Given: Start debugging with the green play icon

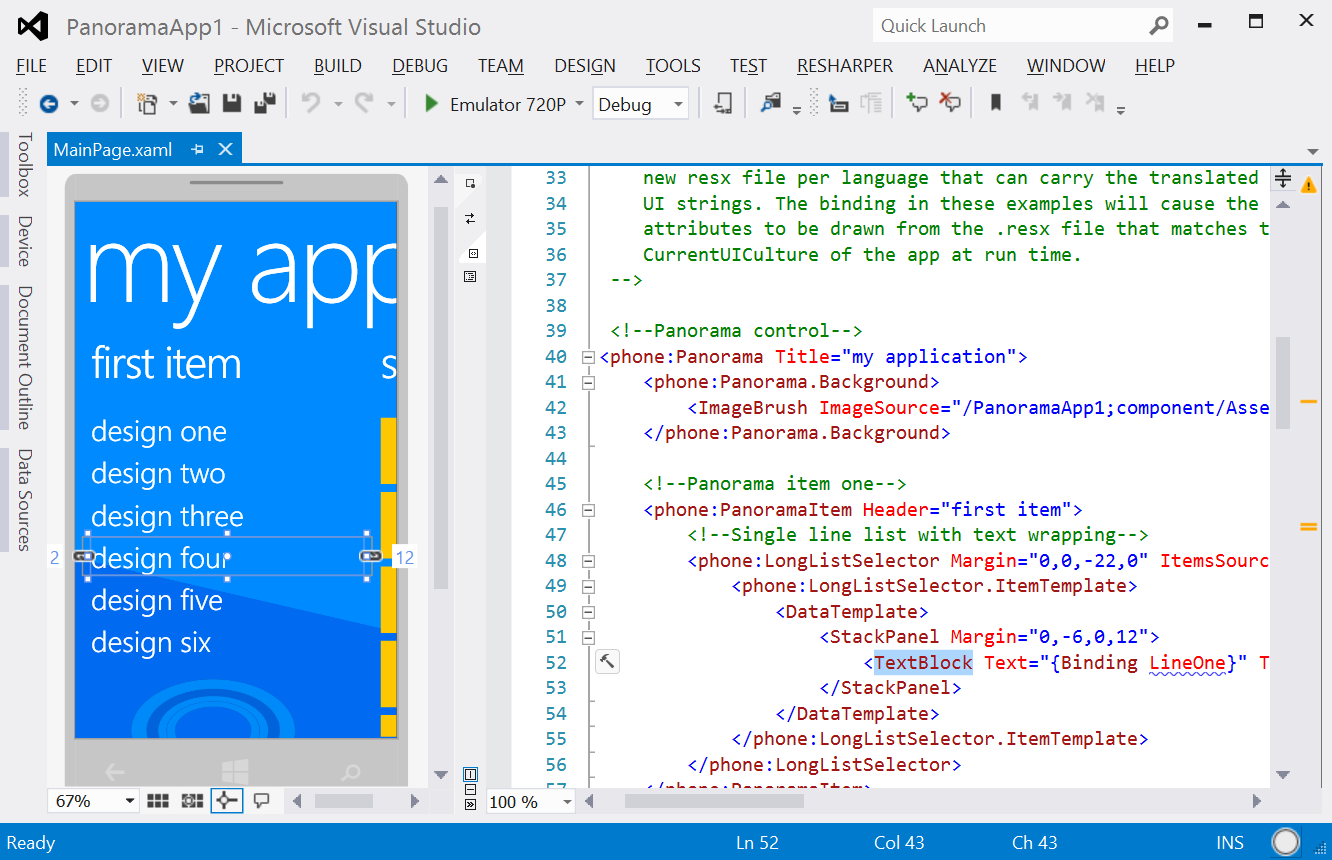Looking at the screenshot, I should click(431, 104).
